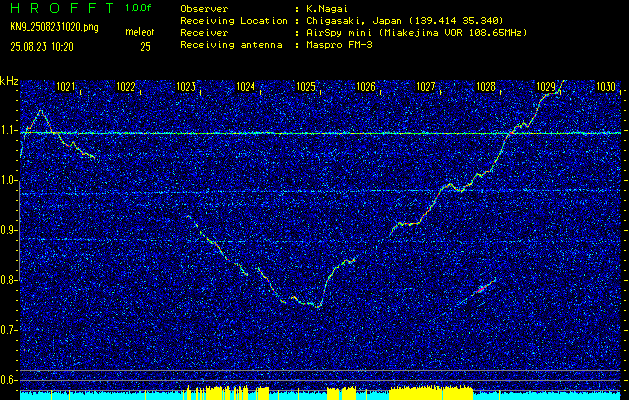This screenshot has height=400, width=629.
Task: Click the 1026 time marker
Action: coord(366,87)
